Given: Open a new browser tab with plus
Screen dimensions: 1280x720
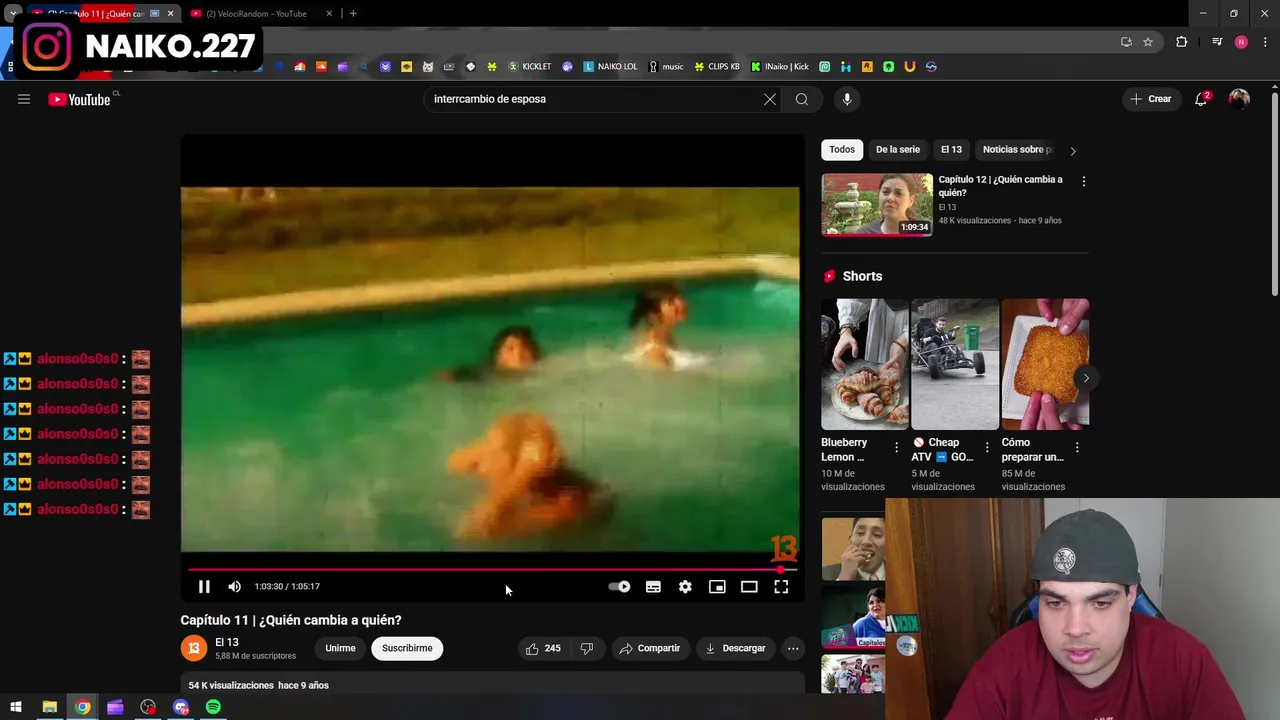Looking at the screenshot, I should pos(353,14).
